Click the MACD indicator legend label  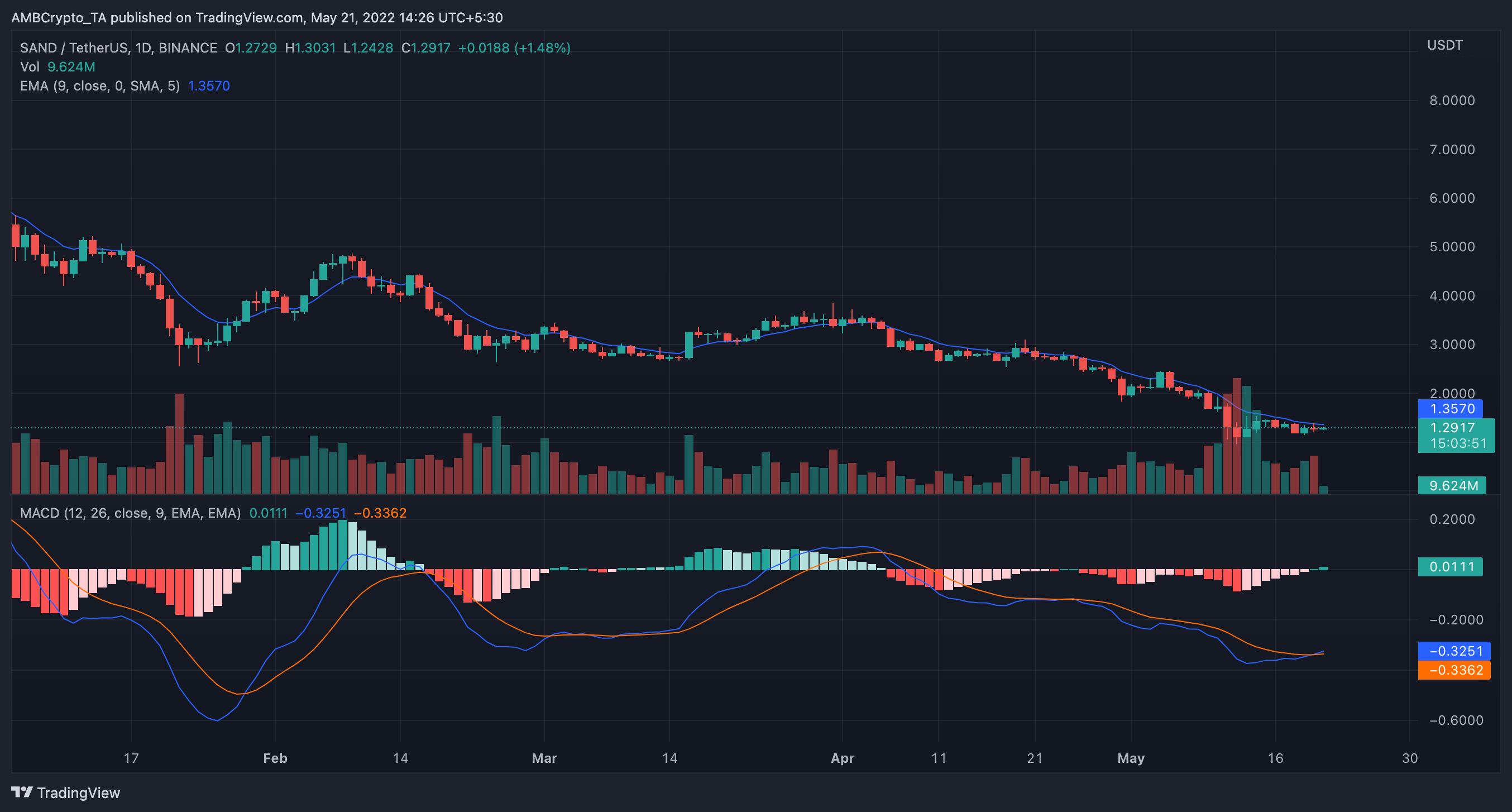click(x=130, y=513)
